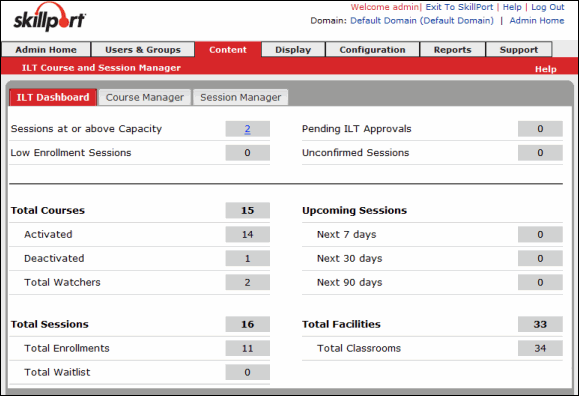Click the Activated label
The width and height of the screenshot is (579, 396).
(x=48, y=234)
